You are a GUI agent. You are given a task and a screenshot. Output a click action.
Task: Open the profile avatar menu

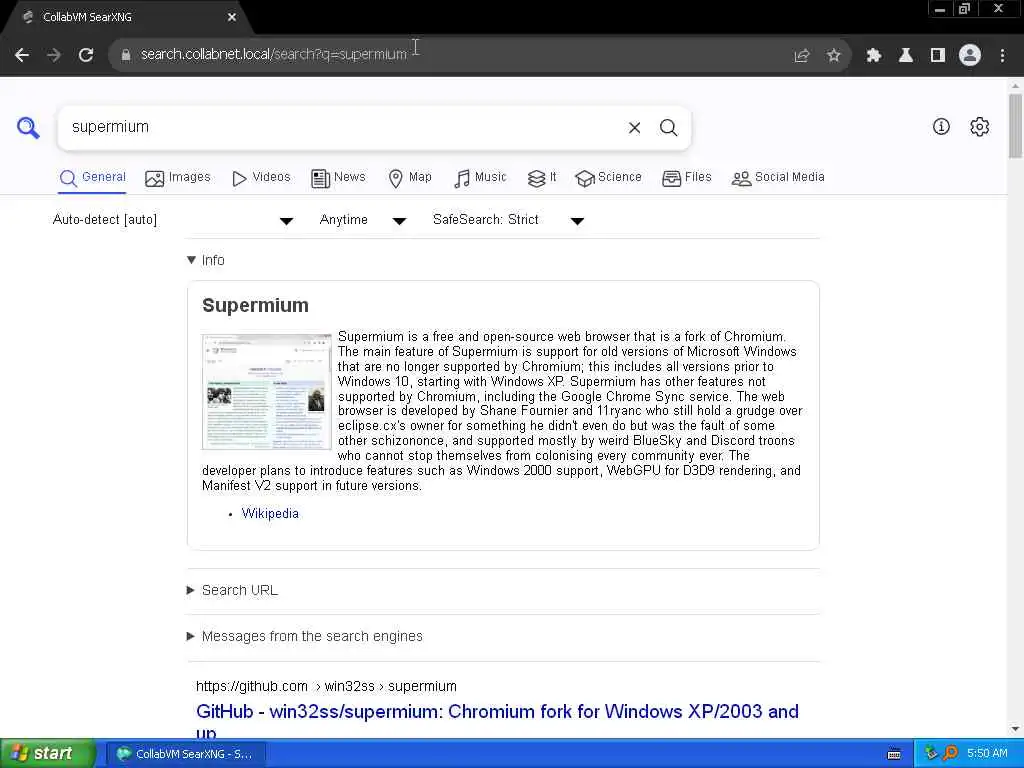click(x=970, y=56)
